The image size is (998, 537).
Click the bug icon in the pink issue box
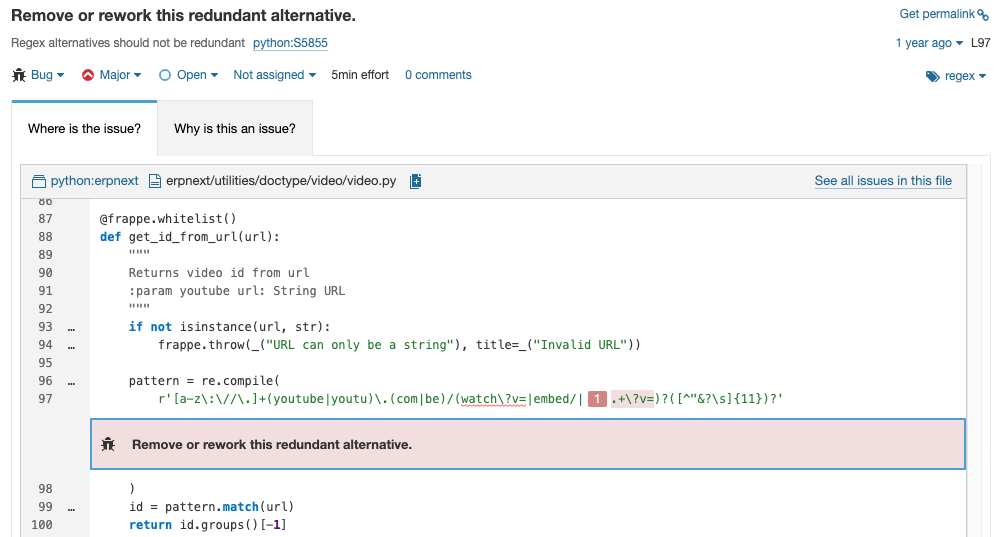[x=109, y=444]
